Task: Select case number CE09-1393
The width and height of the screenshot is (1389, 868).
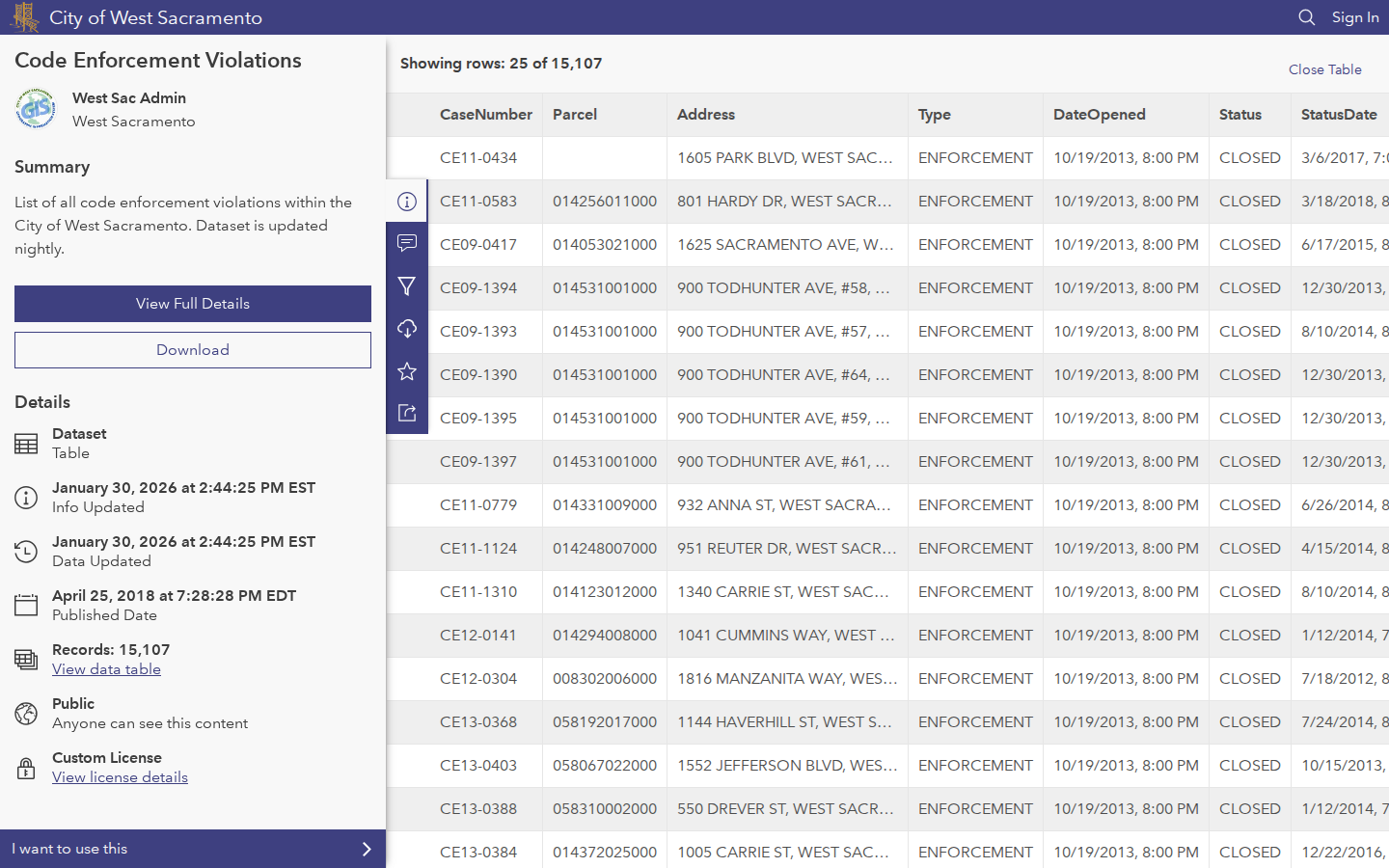Action: [478, 332]
